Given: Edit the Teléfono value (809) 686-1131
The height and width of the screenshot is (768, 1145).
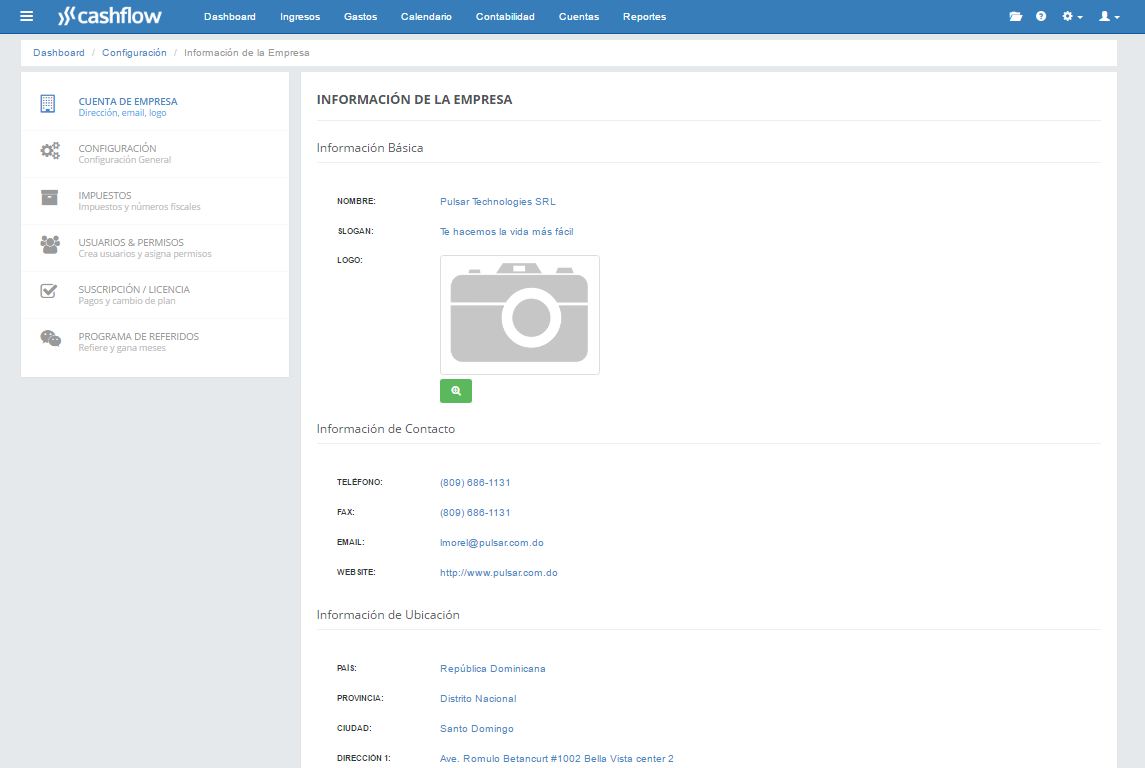Looking at the screenshot, I should click(x=475, y=483).
